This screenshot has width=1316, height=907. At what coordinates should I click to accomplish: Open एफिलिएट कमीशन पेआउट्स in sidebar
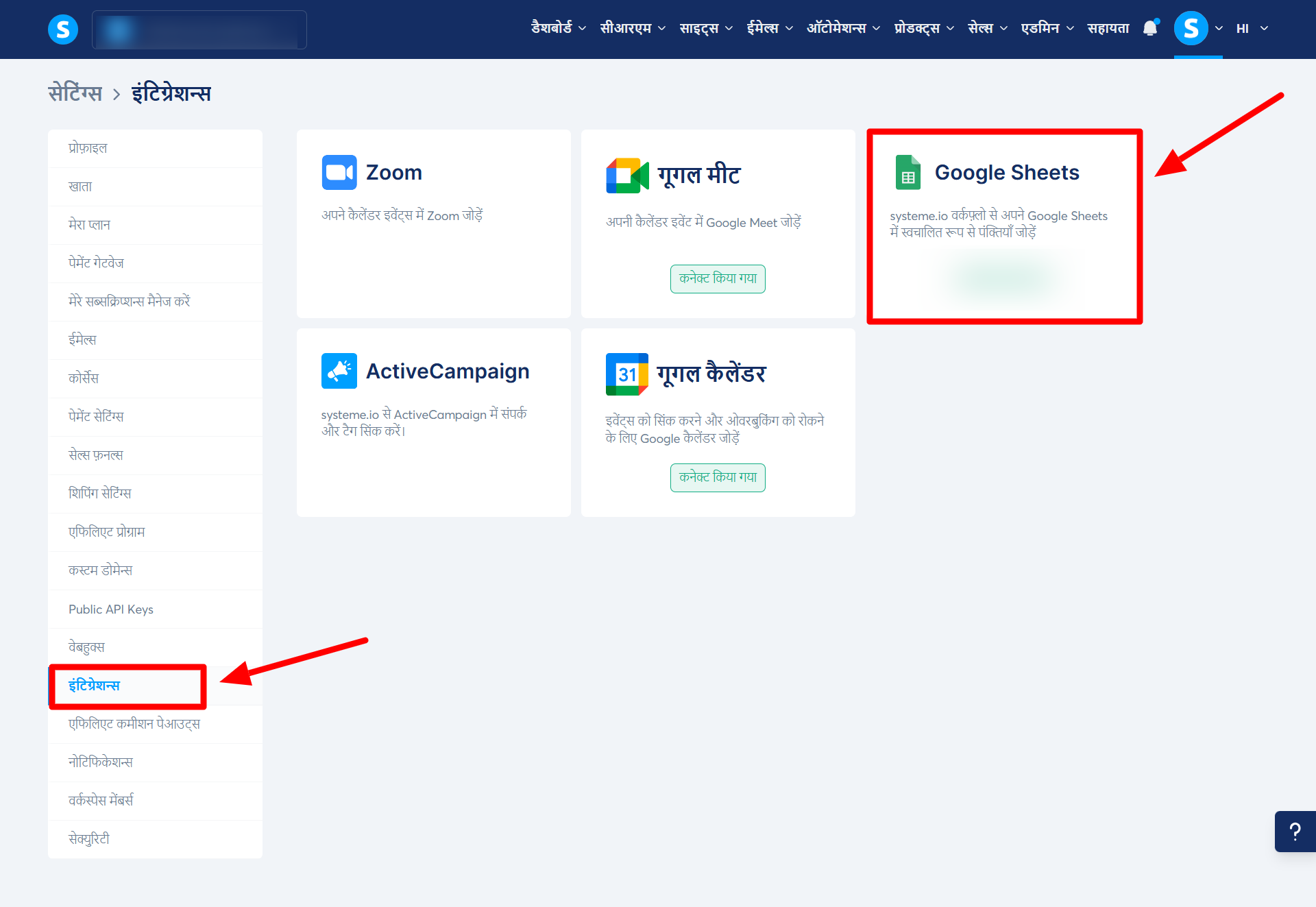pyautogui.click(x=155, y=724)
